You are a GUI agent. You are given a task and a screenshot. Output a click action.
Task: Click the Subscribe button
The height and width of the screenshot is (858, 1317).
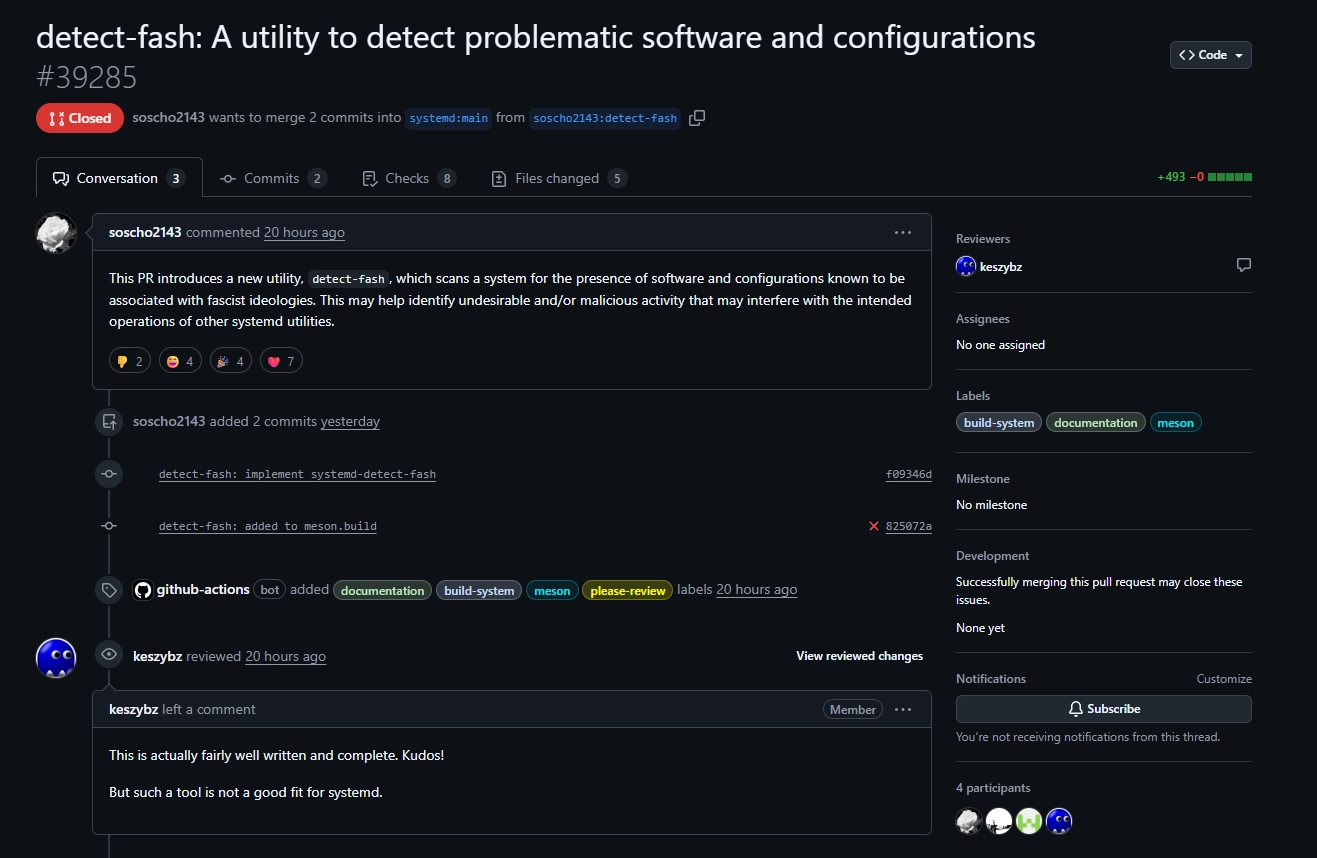(x=1103, y=709)
